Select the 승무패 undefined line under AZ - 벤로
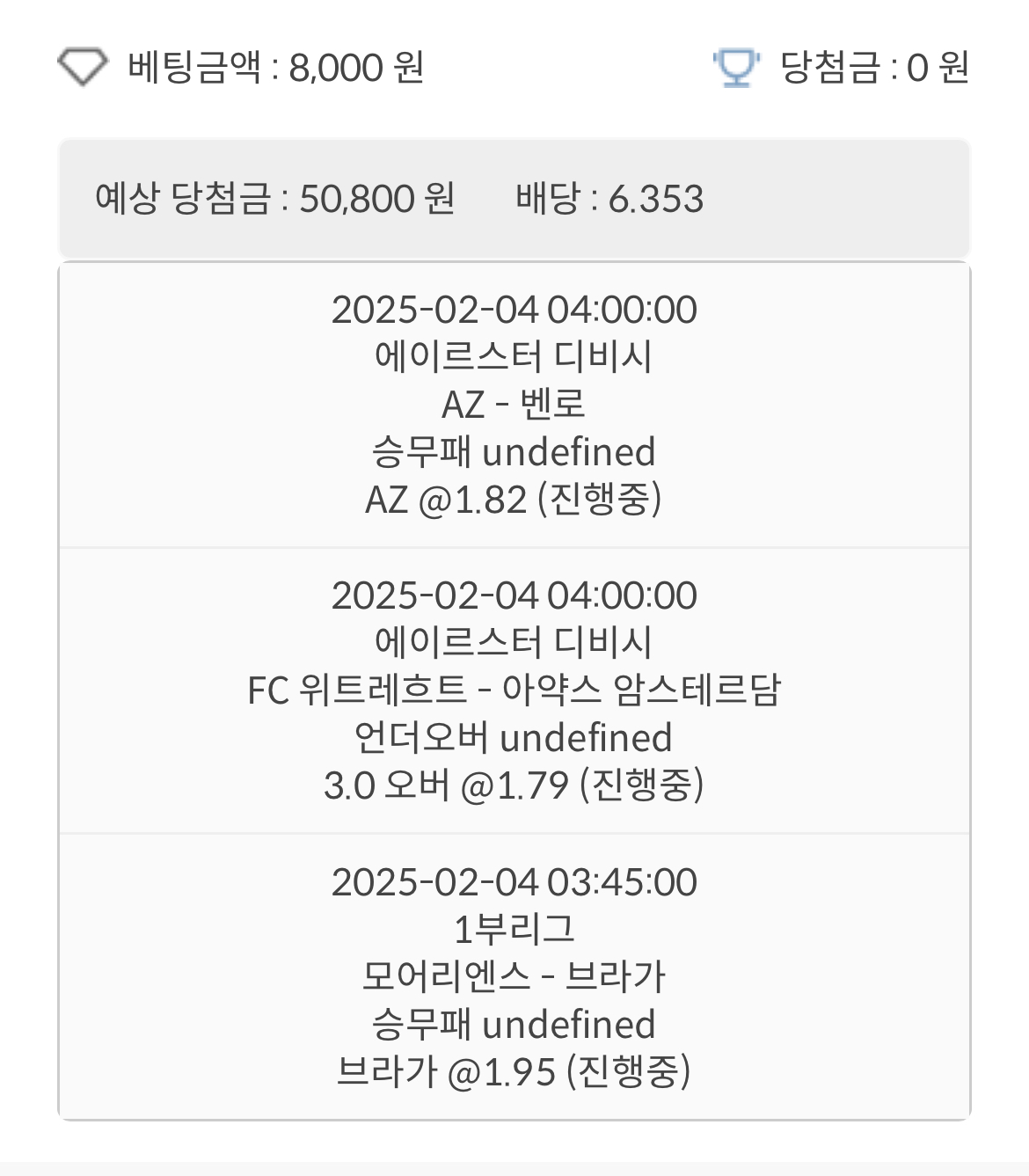The width and height of the screenshot is (1029, 1176). pos(514,452)
